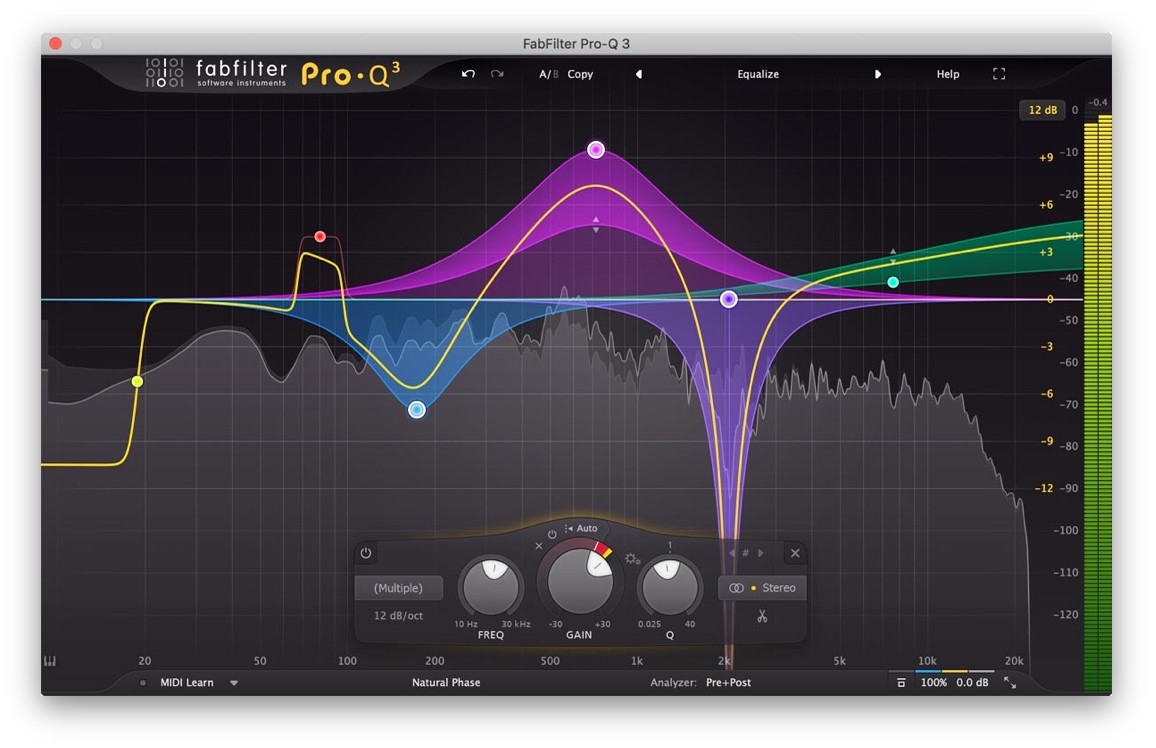Viewport: 1156px width, 748px height.
Task: Open filter shape (Multiple) dropdown
Action: pyautogui.click(x=398, y=588)
